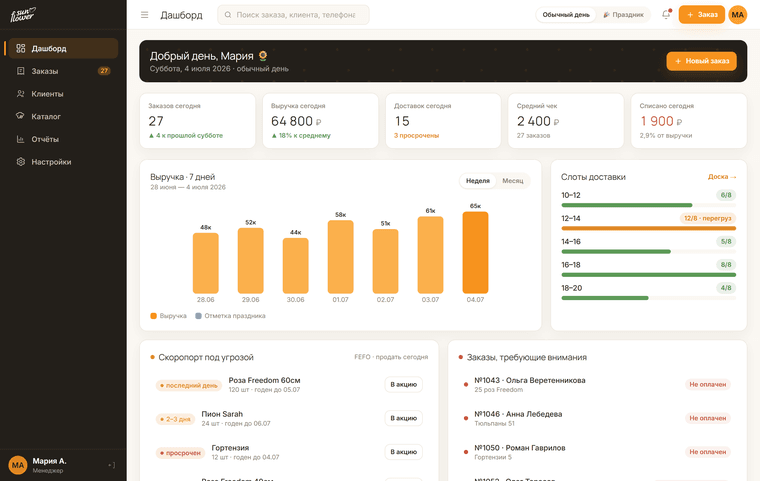Open the Средний чек card

(566, 121)
